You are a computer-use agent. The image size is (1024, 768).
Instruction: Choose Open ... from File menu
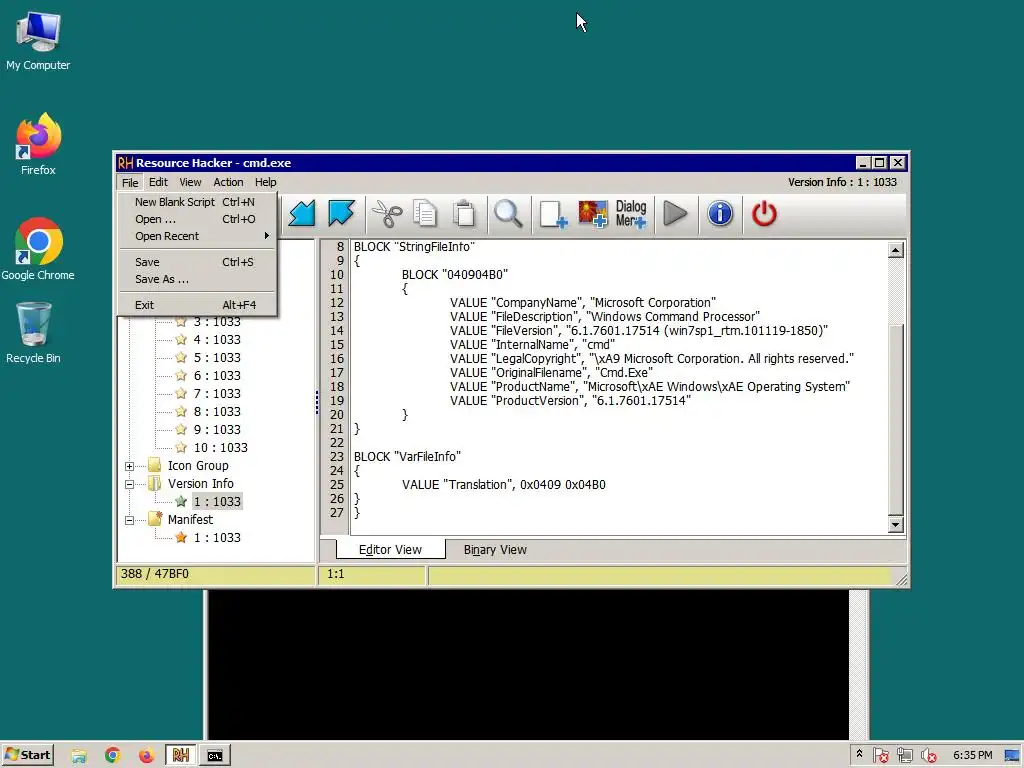click(x=197, y=219)
